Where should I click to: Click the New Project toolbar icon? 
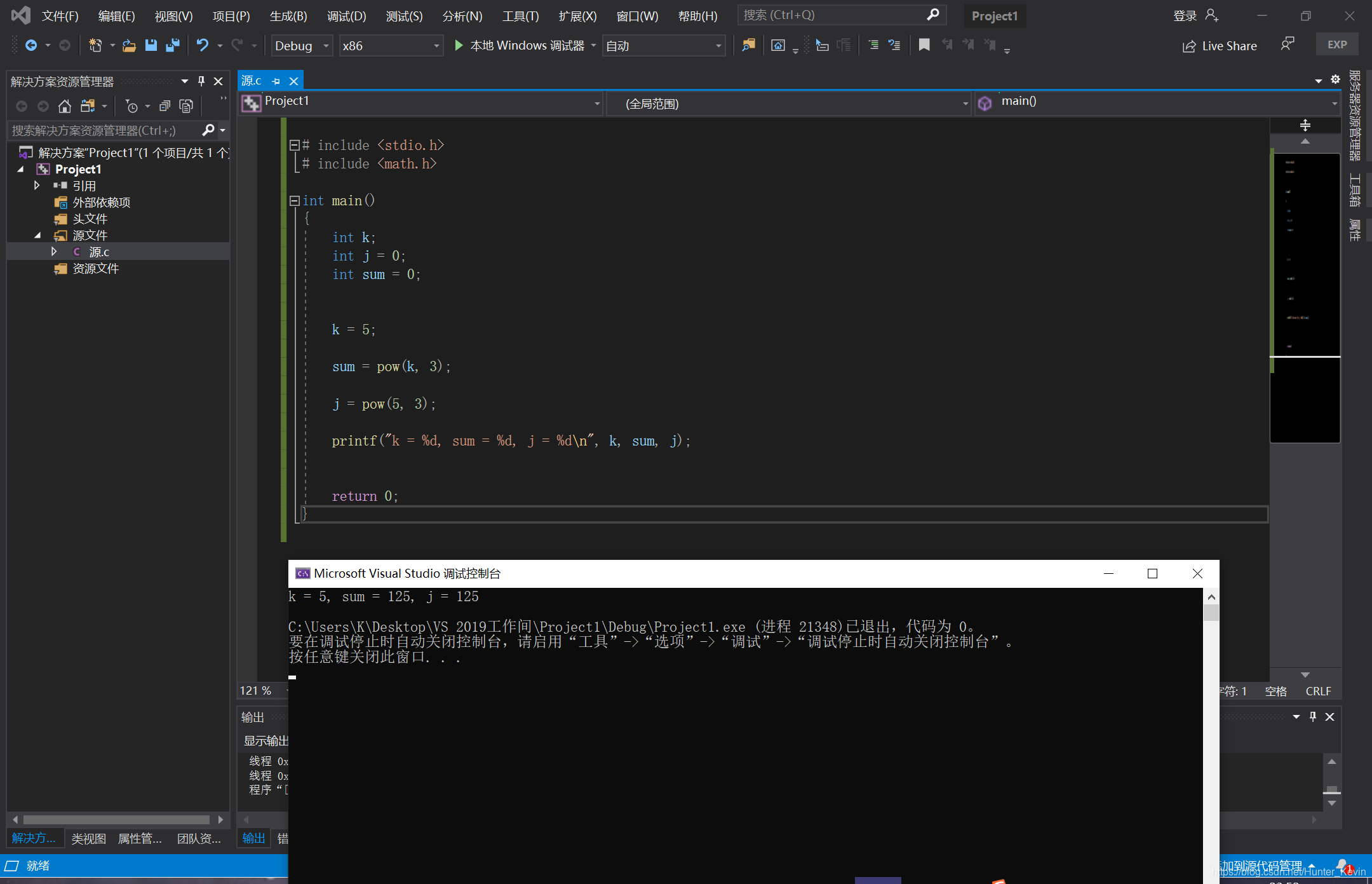point(95,45)
